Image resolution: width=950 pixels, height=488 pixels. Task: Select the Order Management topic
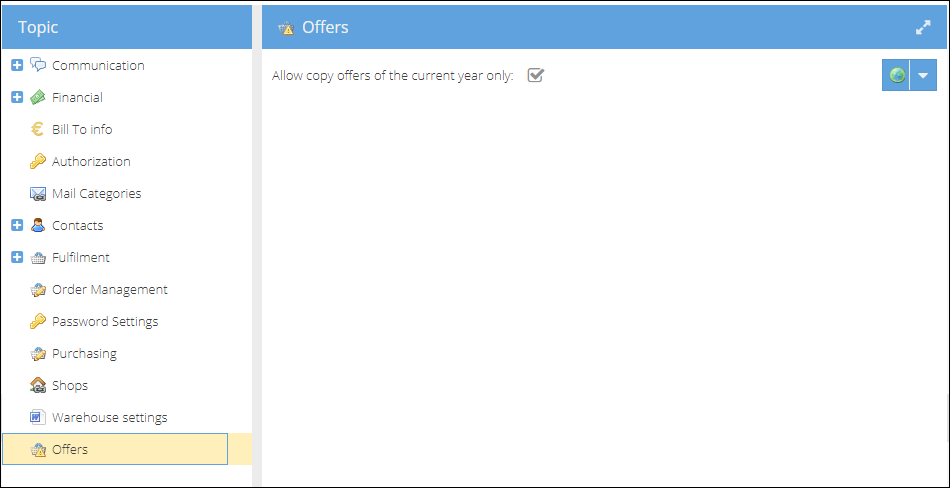110,289
